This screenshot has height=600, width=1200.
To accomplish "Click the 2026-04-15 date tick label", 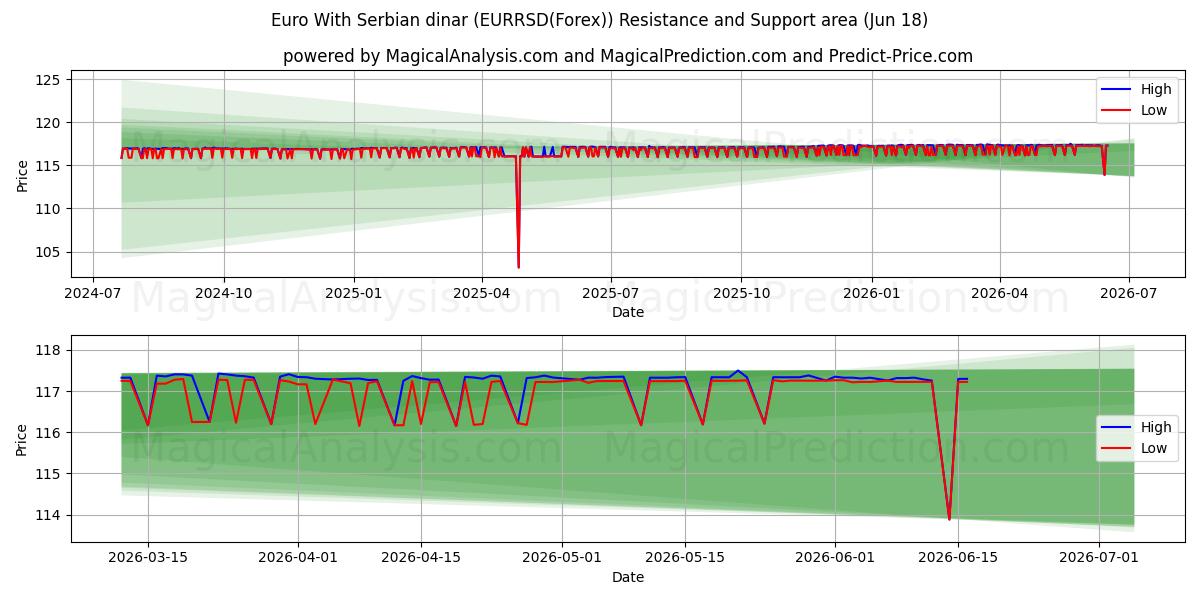I will tap(421, 560).
